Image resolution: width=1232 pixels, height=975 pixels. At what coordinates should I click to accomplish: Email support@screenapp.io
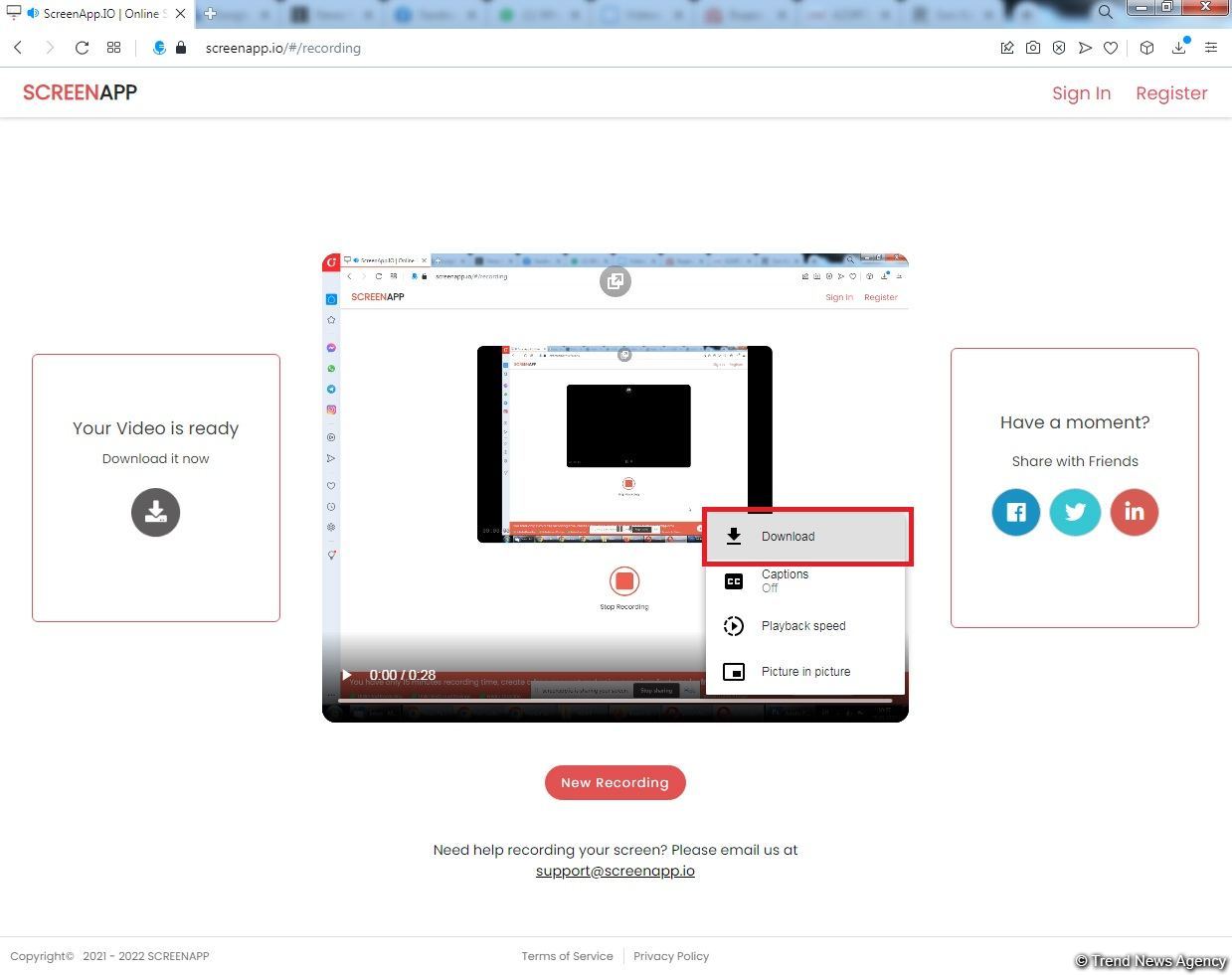click(x=616, y=871)
